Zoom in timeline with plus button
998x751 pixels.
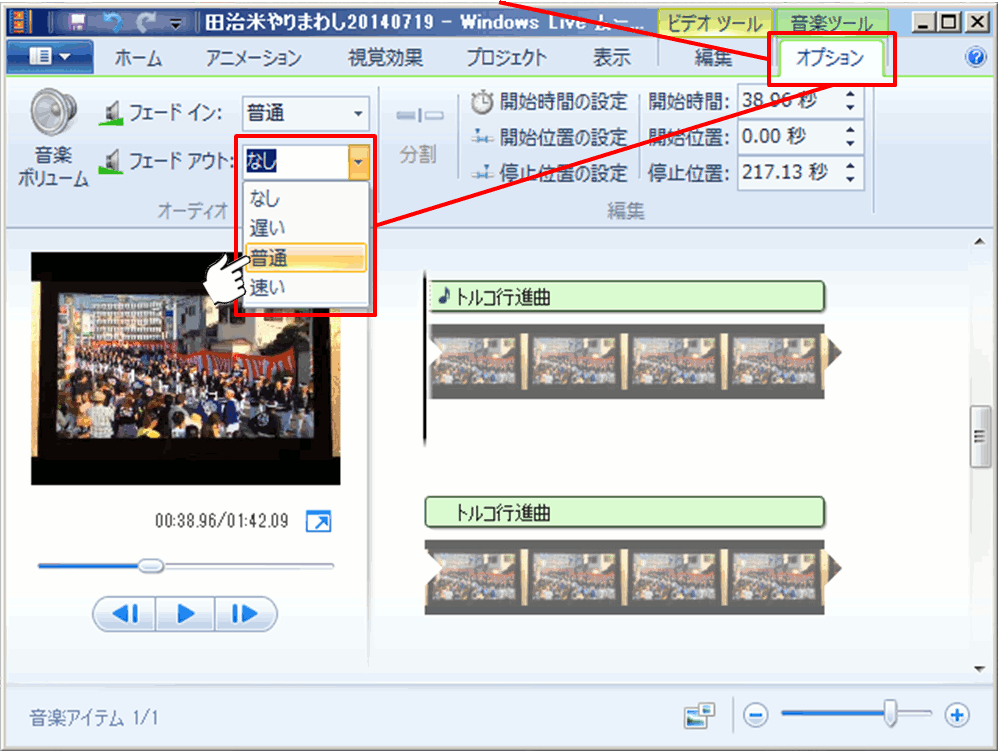point(958,715)
